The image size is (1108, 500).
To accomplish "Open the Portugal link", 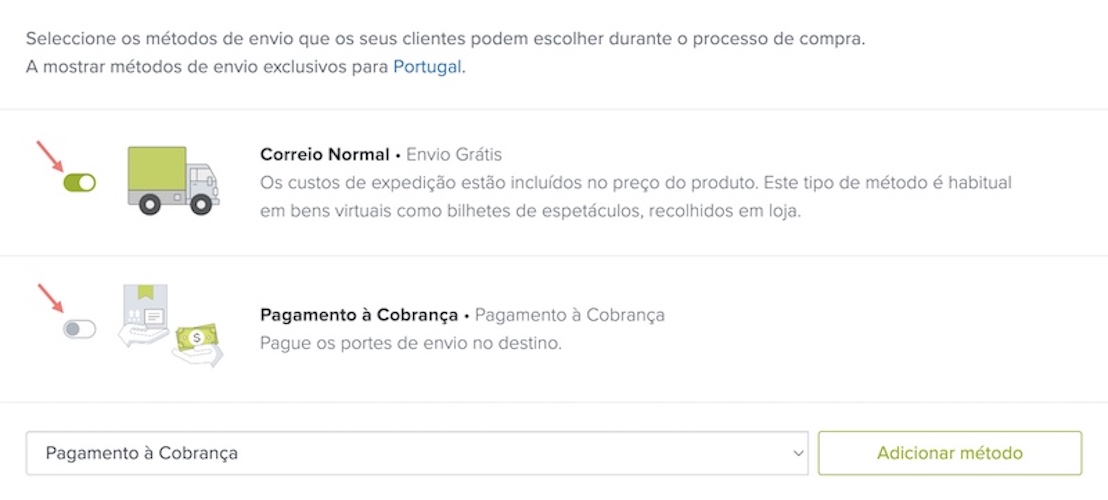I will click(x=427, y=68).
